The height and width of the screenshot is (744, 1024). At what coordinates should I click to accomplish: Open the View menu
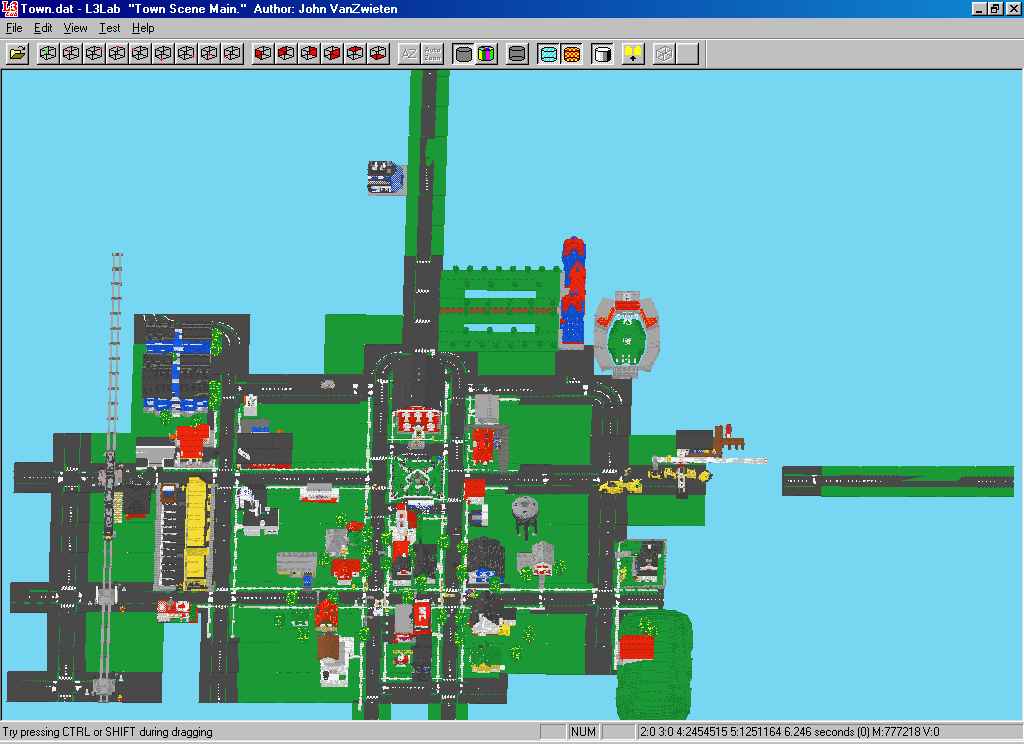pyautogui.click(x=76, y=28)
